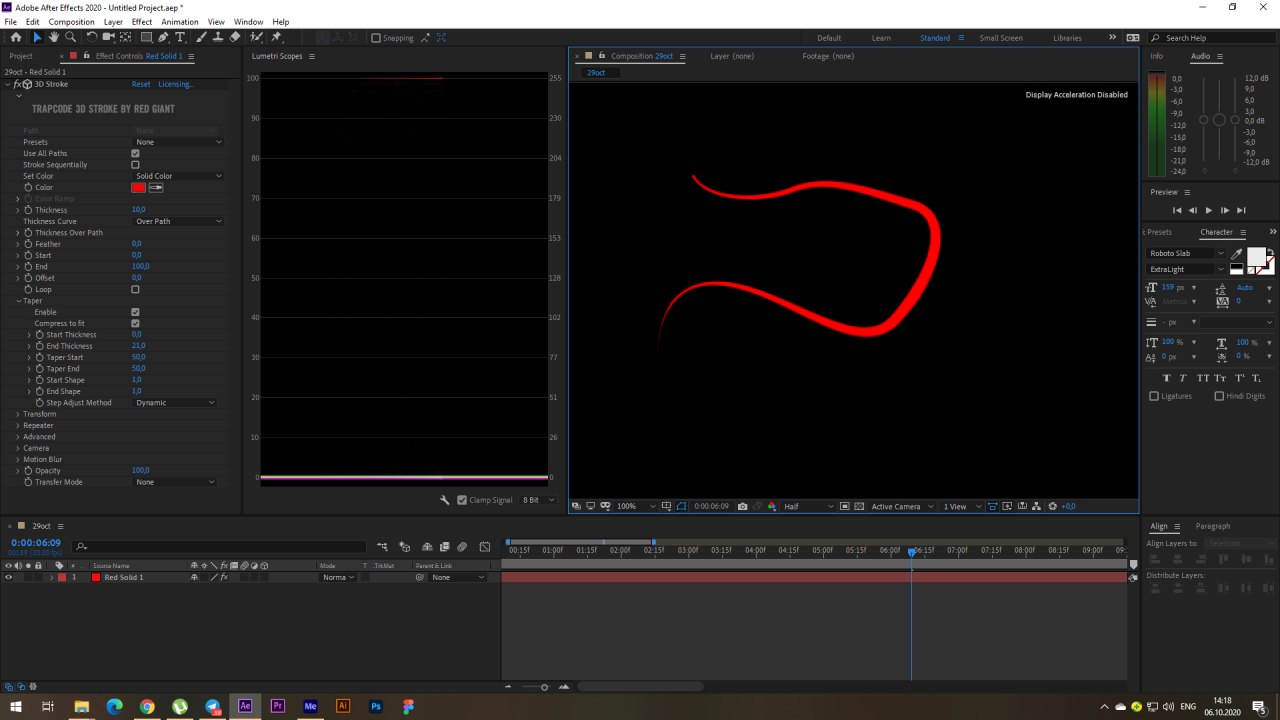Viewport: 1280px width, 720px height.
Task: Switch to the Project panel tab
Action: click(21, 56)
